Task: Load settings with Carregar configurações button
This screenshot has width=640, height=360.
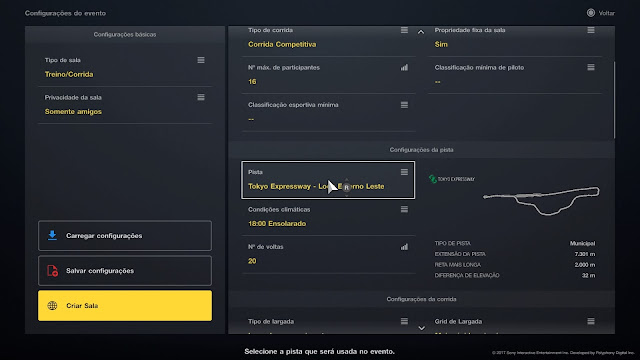Action: point(125,236)
